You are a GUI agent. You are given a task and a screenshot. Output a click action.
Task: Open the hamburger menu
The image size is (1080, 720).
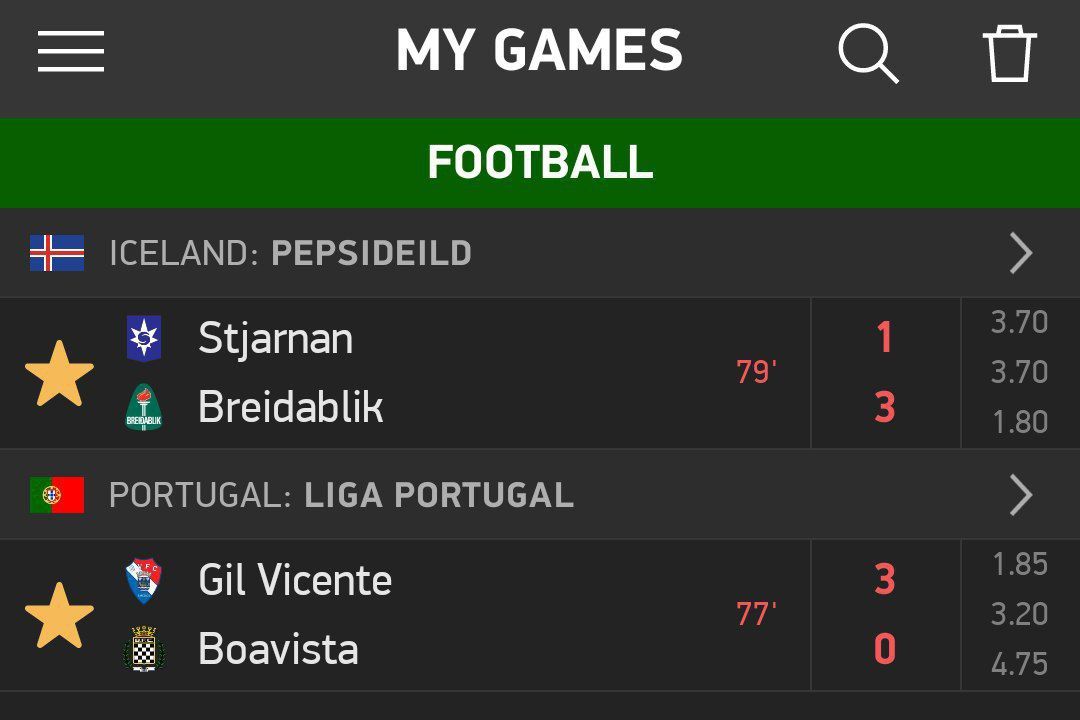pos(71,51)
